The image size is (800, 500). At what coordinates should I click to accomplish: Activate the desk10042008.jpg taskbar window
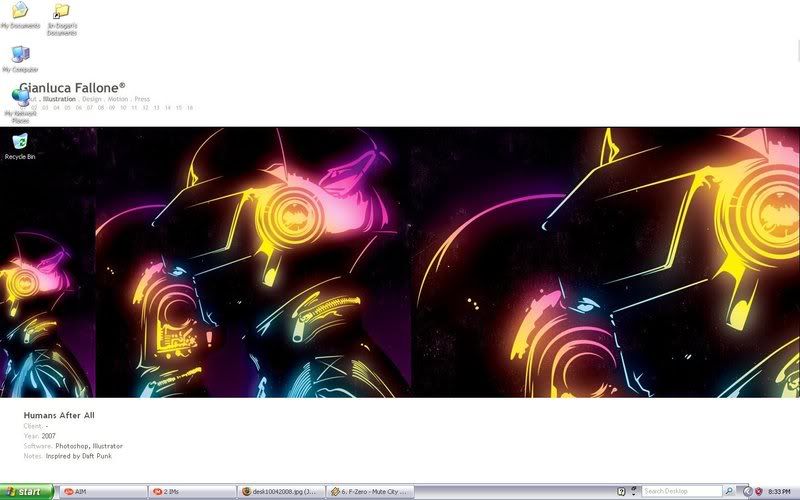[282, 492]
